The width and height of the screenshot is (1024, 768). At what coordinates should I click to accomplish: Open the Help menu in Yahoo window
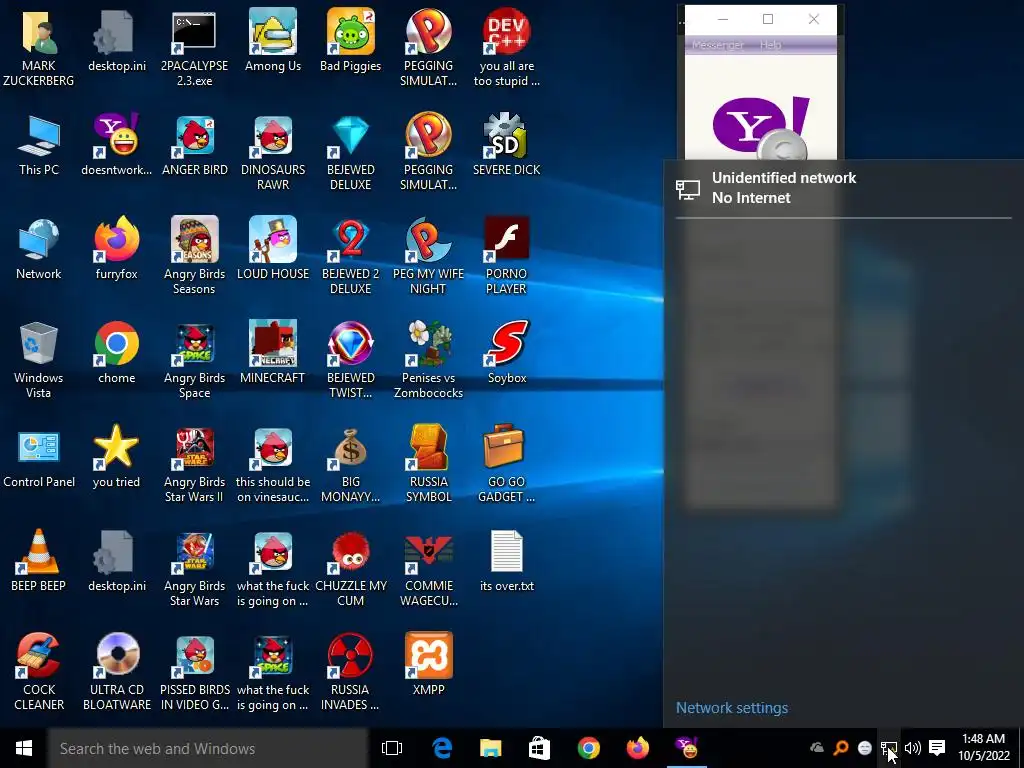pyautogui.click(x=771, y=44)
